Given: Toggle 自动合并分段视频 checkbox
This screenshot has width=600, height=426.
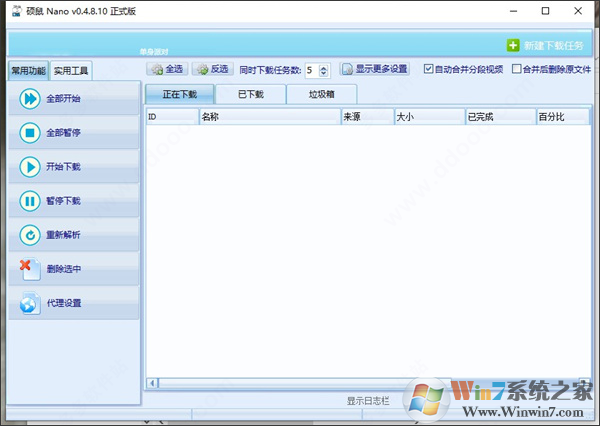Looking at the screenshot, I should [x=428, y=69].
